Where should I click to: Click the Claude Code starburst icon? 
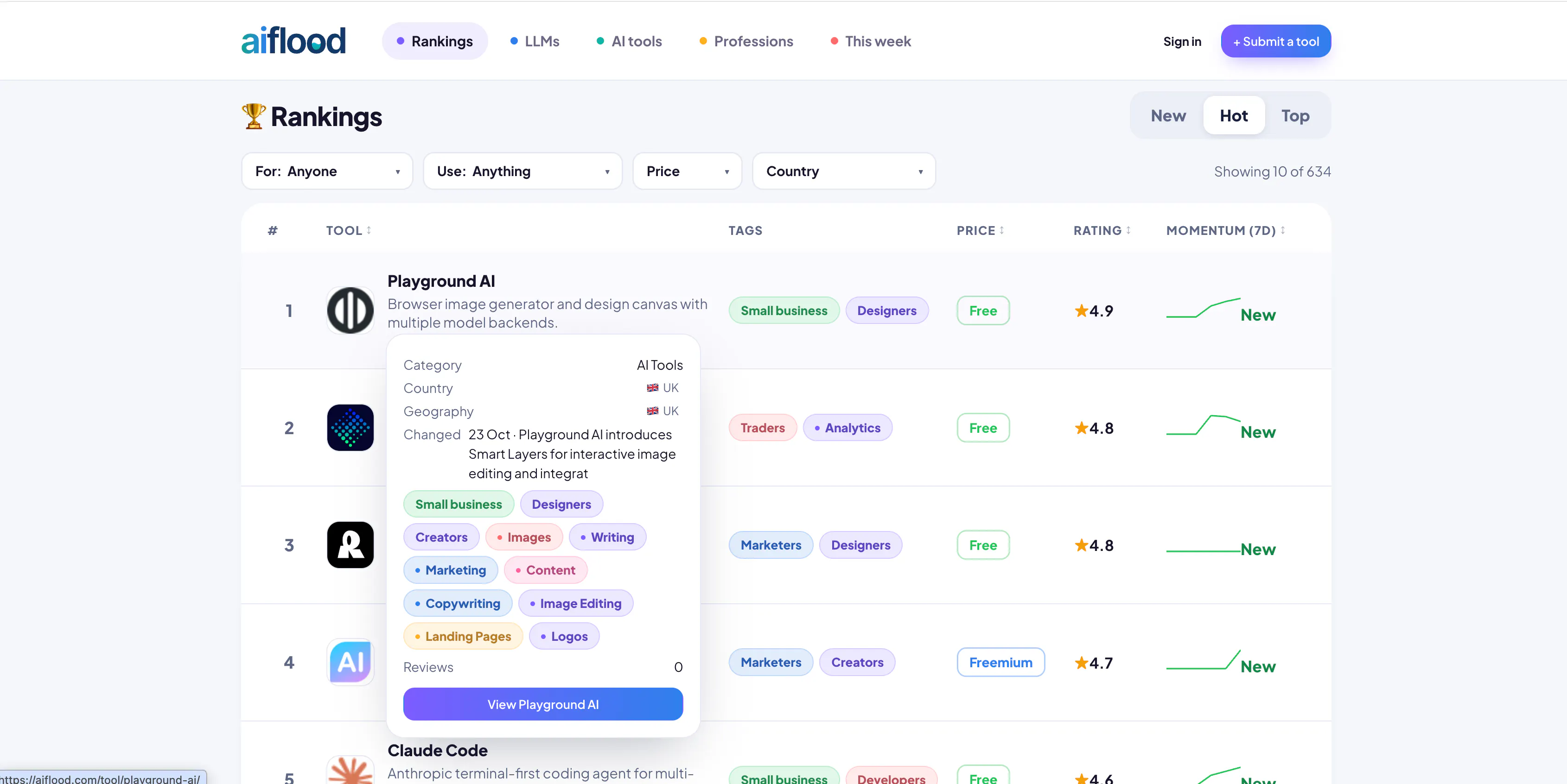[350, 770]
